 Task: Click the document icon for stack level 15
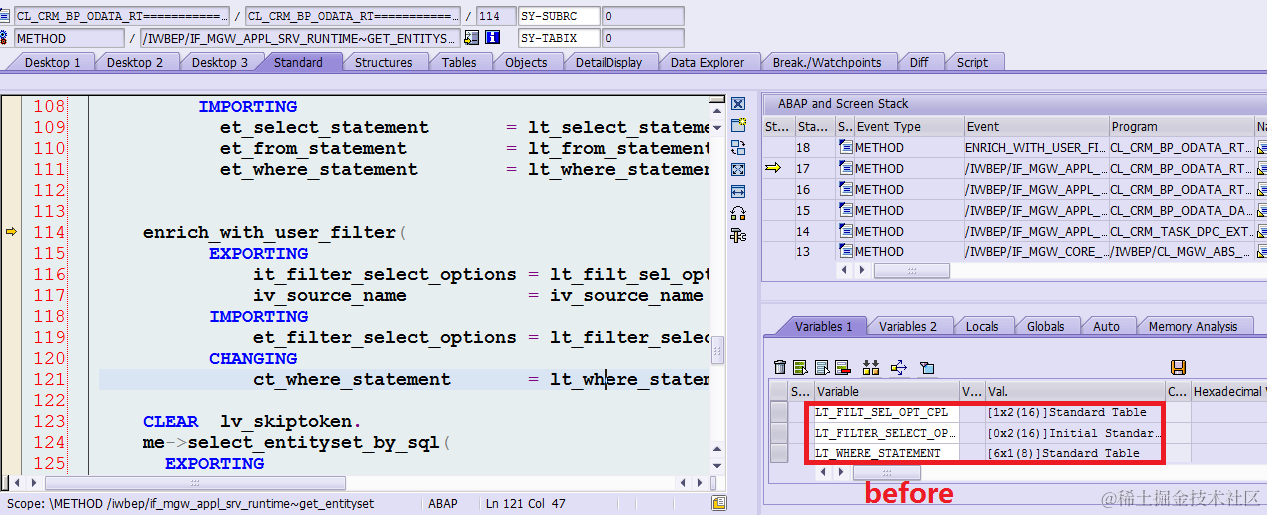[845, 211]
